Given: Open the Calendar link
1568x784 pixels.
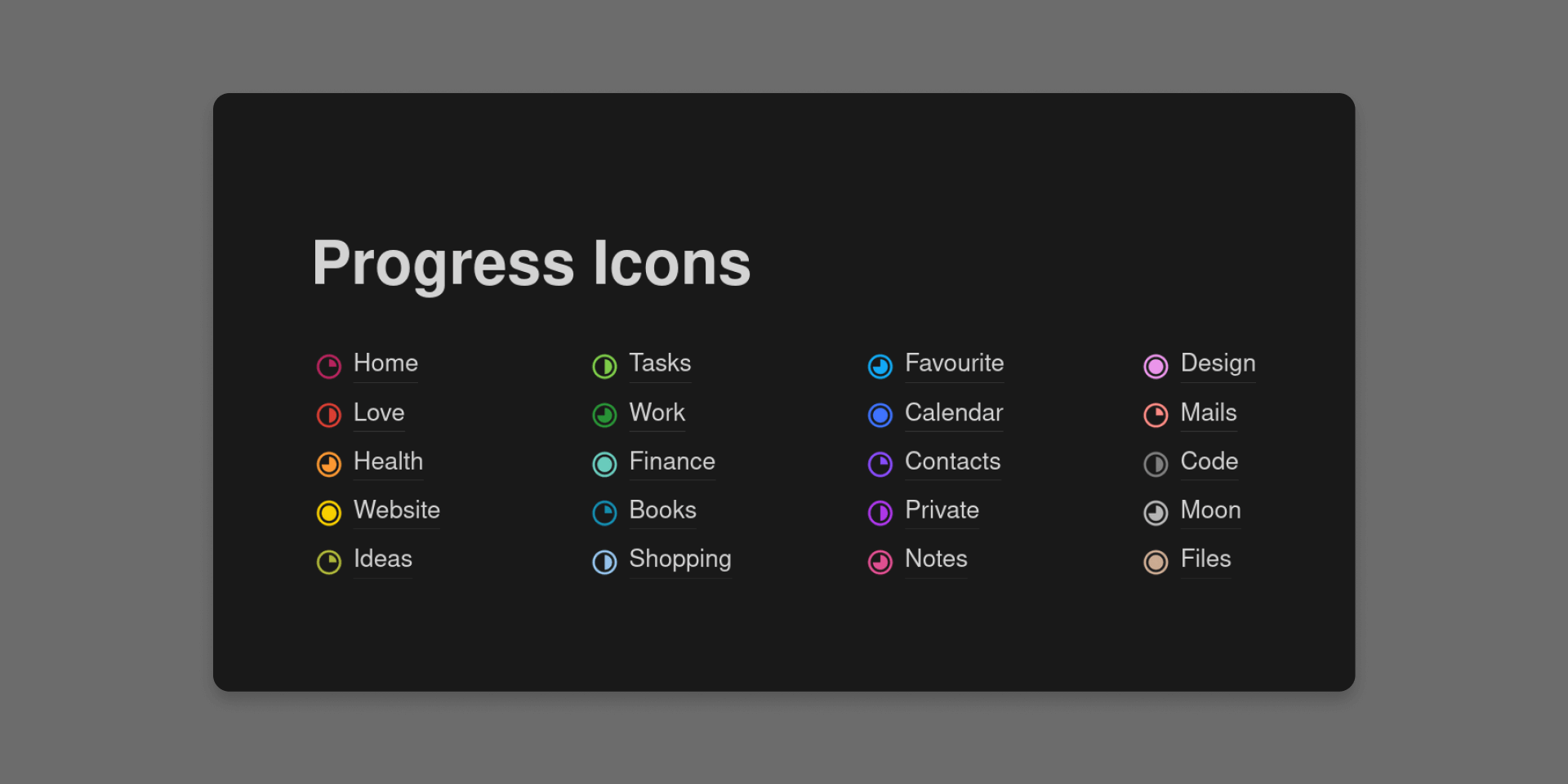Looking at the screenshot, I should [x=953, y=412].
